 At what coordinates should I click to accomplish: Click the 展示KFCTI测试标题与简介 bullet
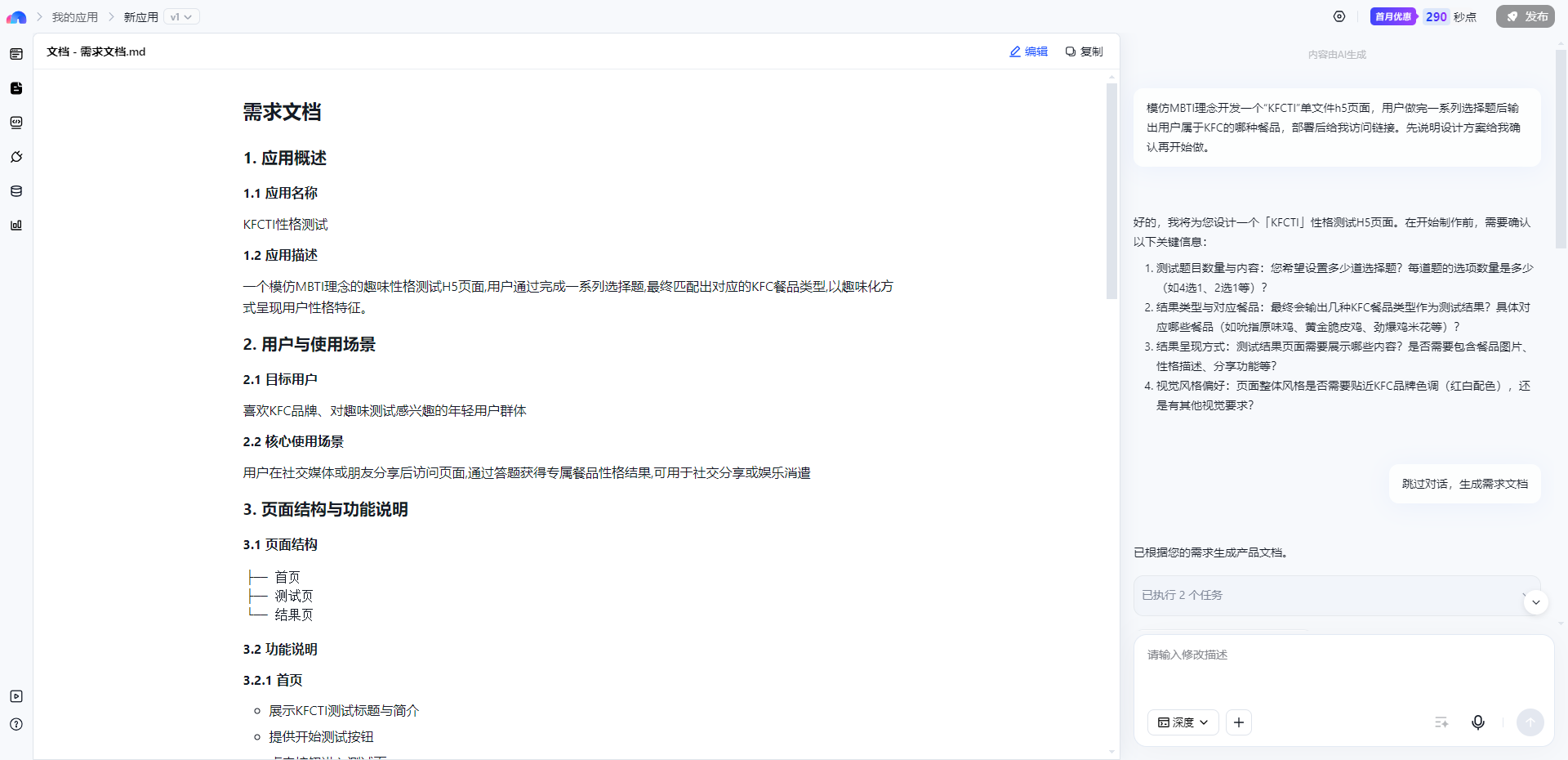pyautogui.click(x=344, y=711)
